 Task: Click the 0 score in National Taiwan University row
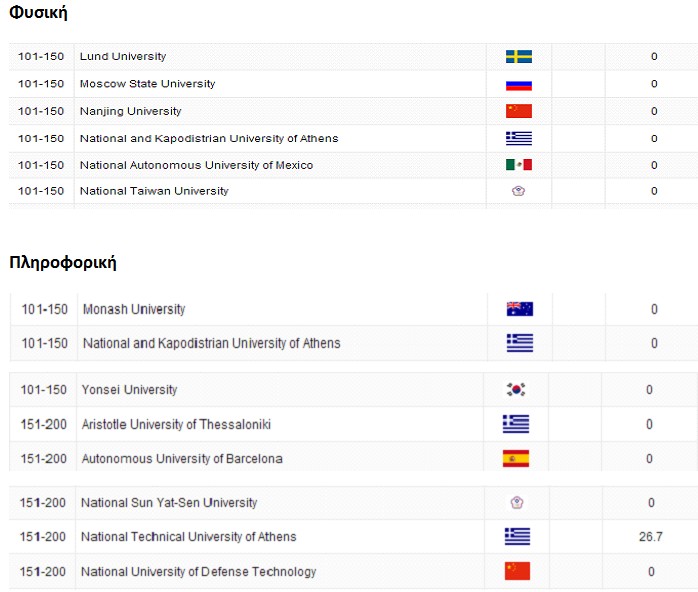[654, 191]
